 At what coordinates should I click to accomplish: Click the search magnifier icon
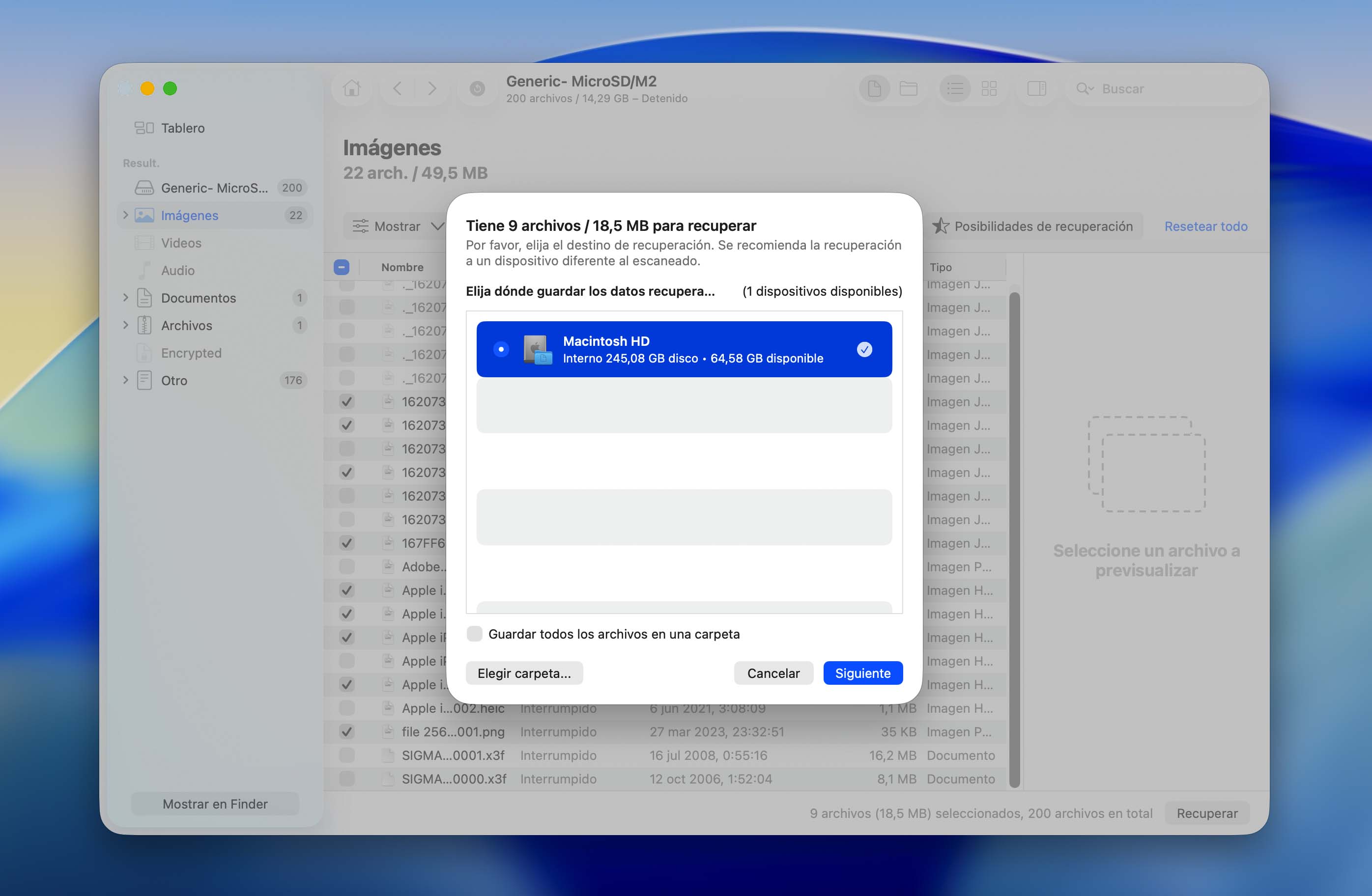point(1084,89)
